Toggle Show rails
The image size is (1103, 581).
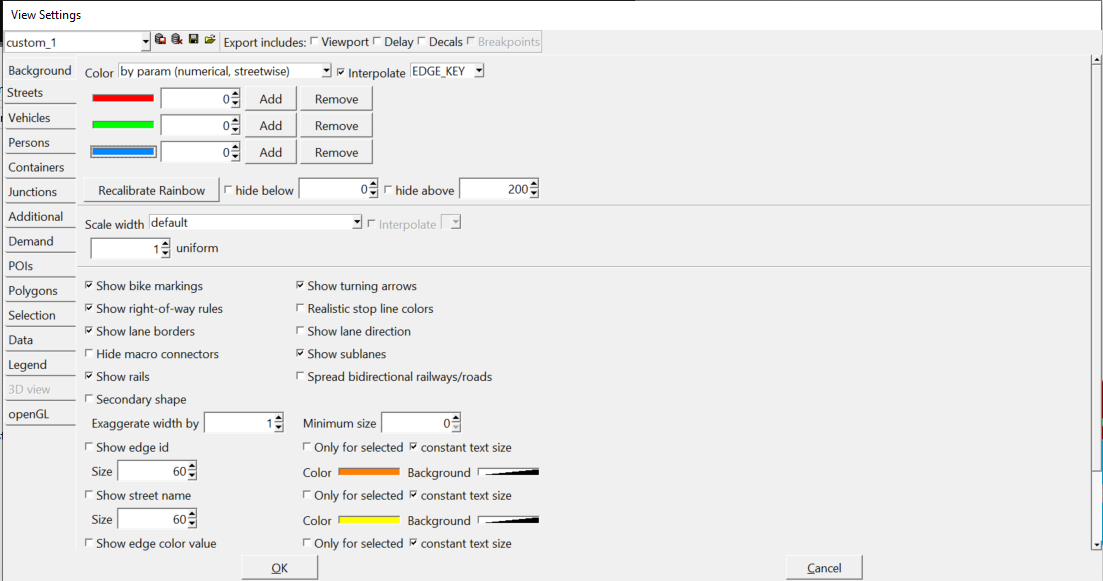coord(89,376)
